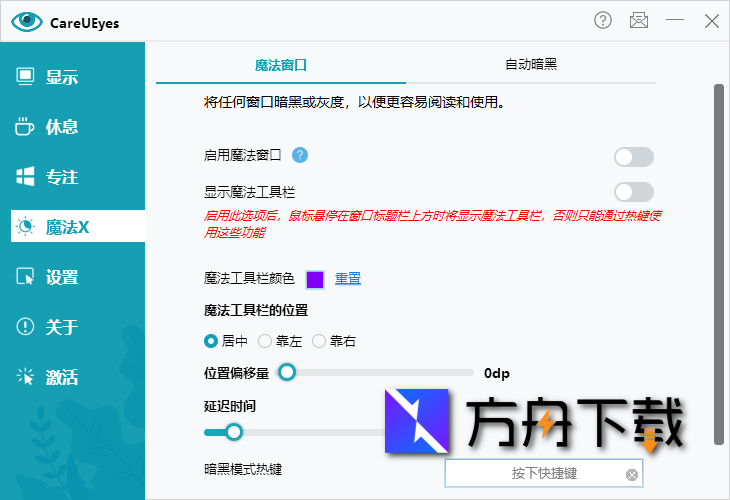Click the 魔法工具栏的位置 heading
The height and width of the screenshot is (500, 730).
(x=256, y=311)
